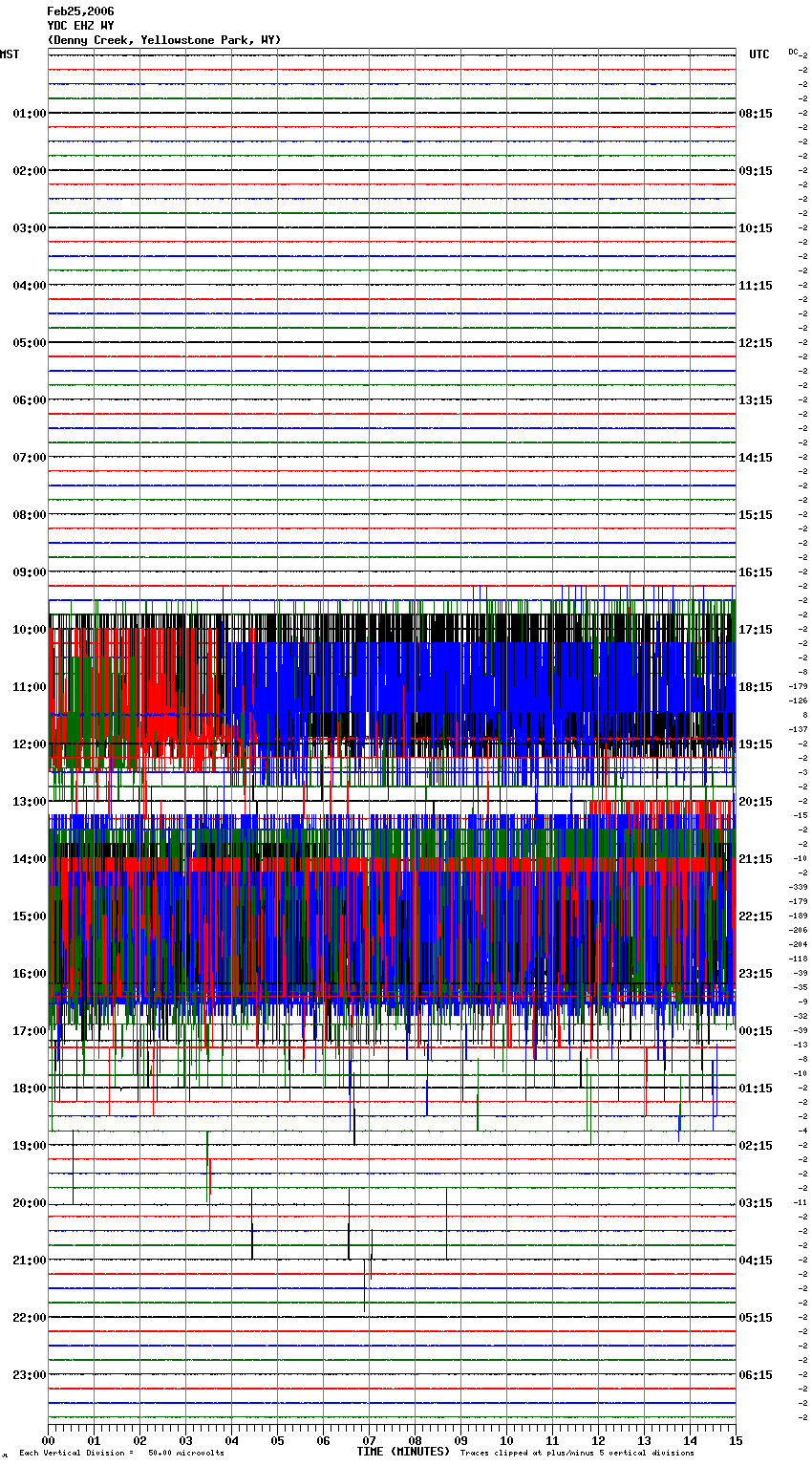Select the DC offset value -118
Screen dimensions: 812x1466
pyautogui.click(x=799, y=959)
